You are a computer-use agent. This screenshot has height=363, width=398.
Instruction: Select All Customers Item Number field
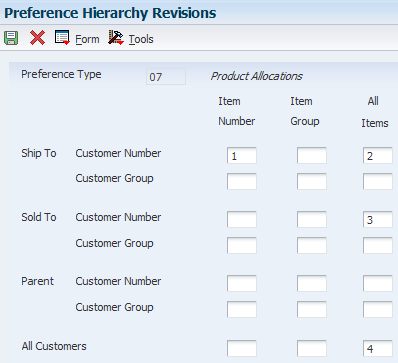pyautogui.click(x=242, y=348)
